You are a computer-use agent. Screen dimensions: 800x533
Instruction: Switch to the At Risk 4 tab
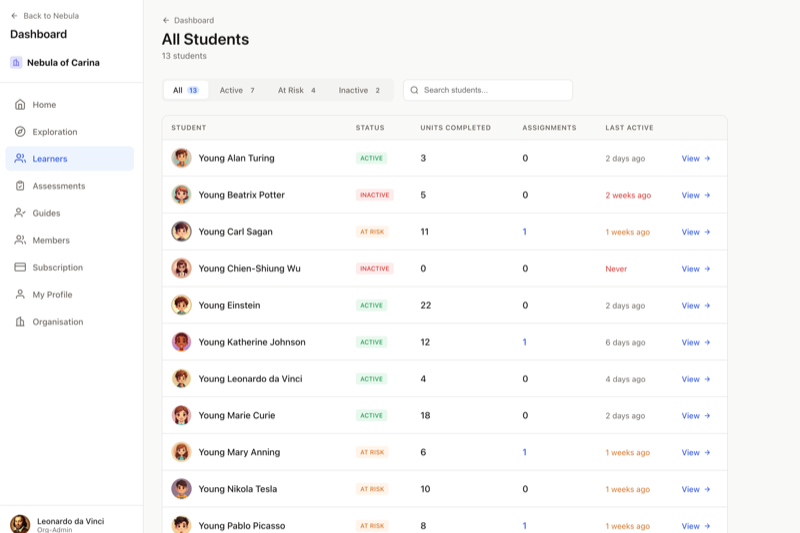coord(296,90)
